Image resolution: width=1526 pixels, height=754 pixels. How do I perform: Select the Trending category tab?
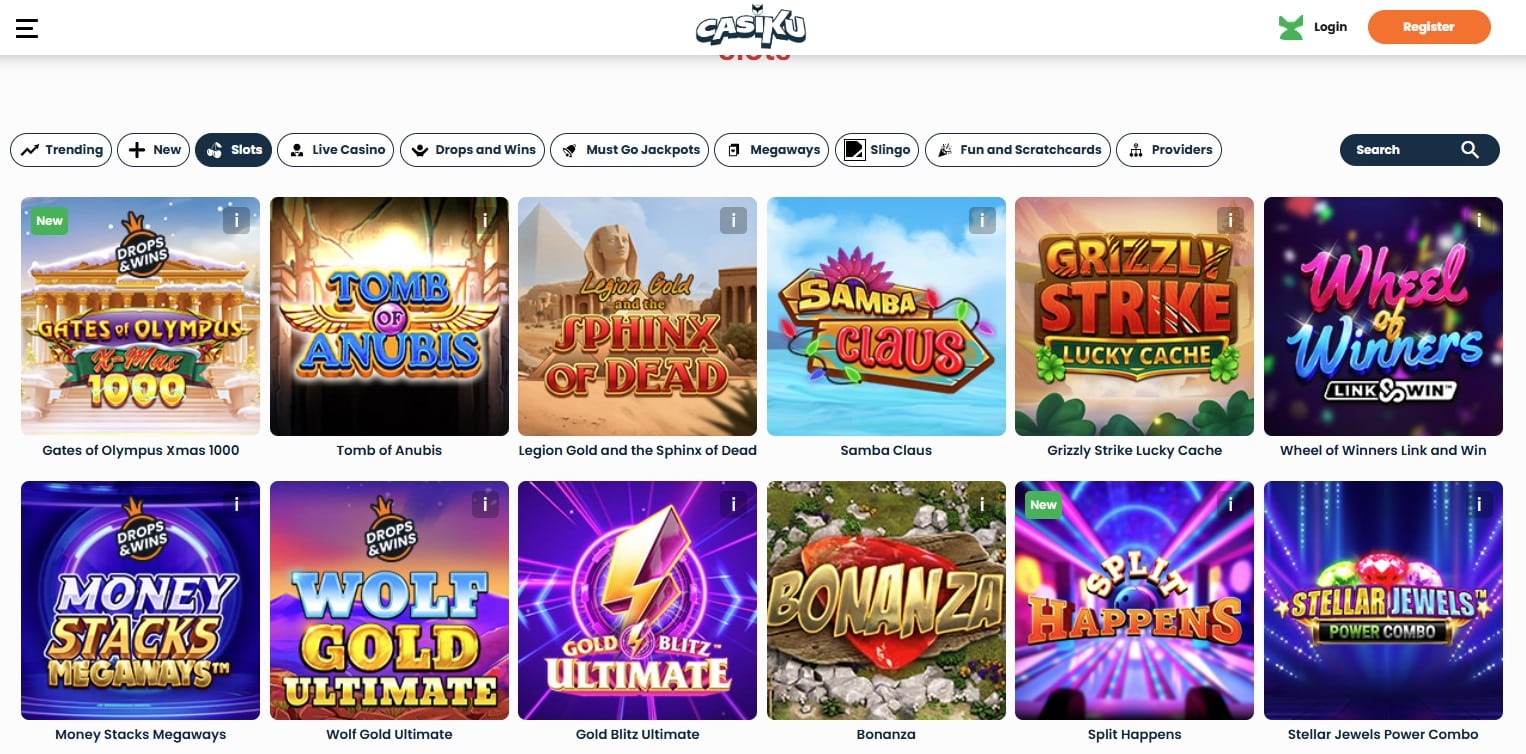[x=61, y=150]
